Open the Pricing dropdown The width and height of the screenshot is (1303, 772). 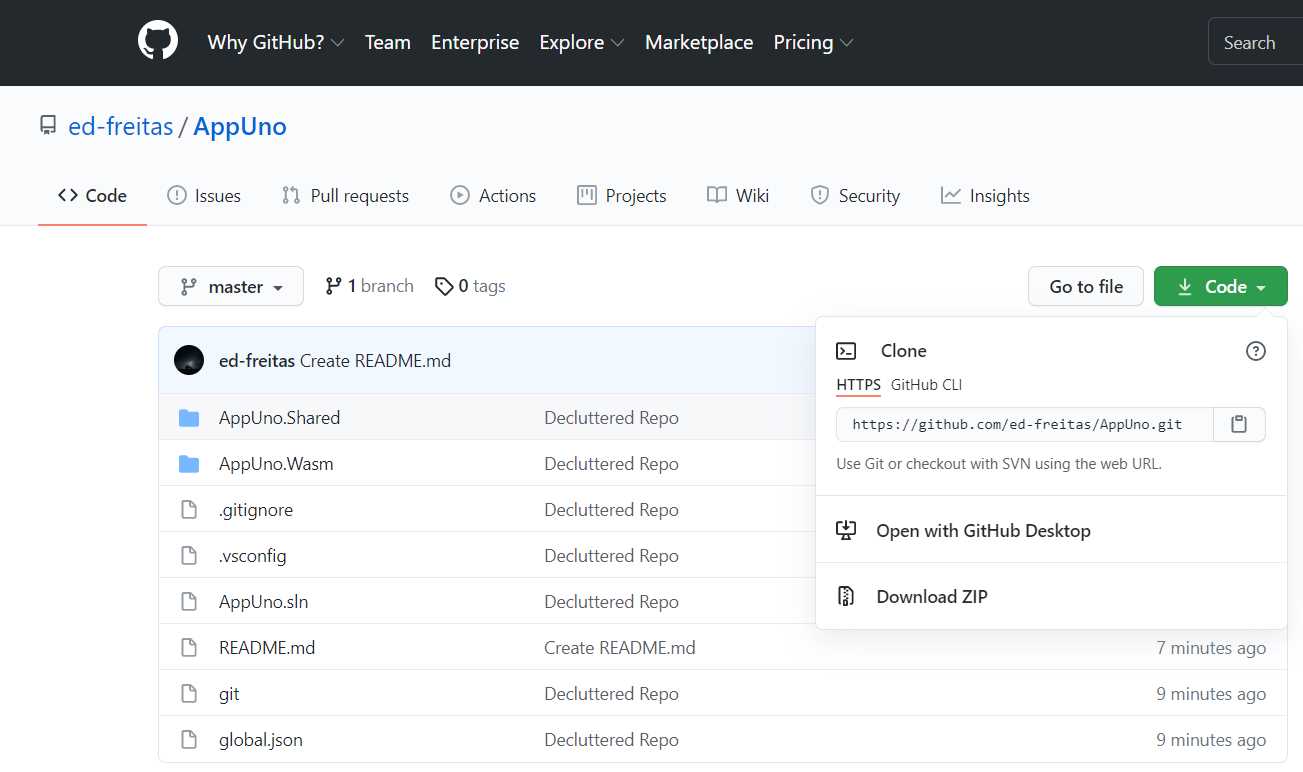[x=812, y=42]
